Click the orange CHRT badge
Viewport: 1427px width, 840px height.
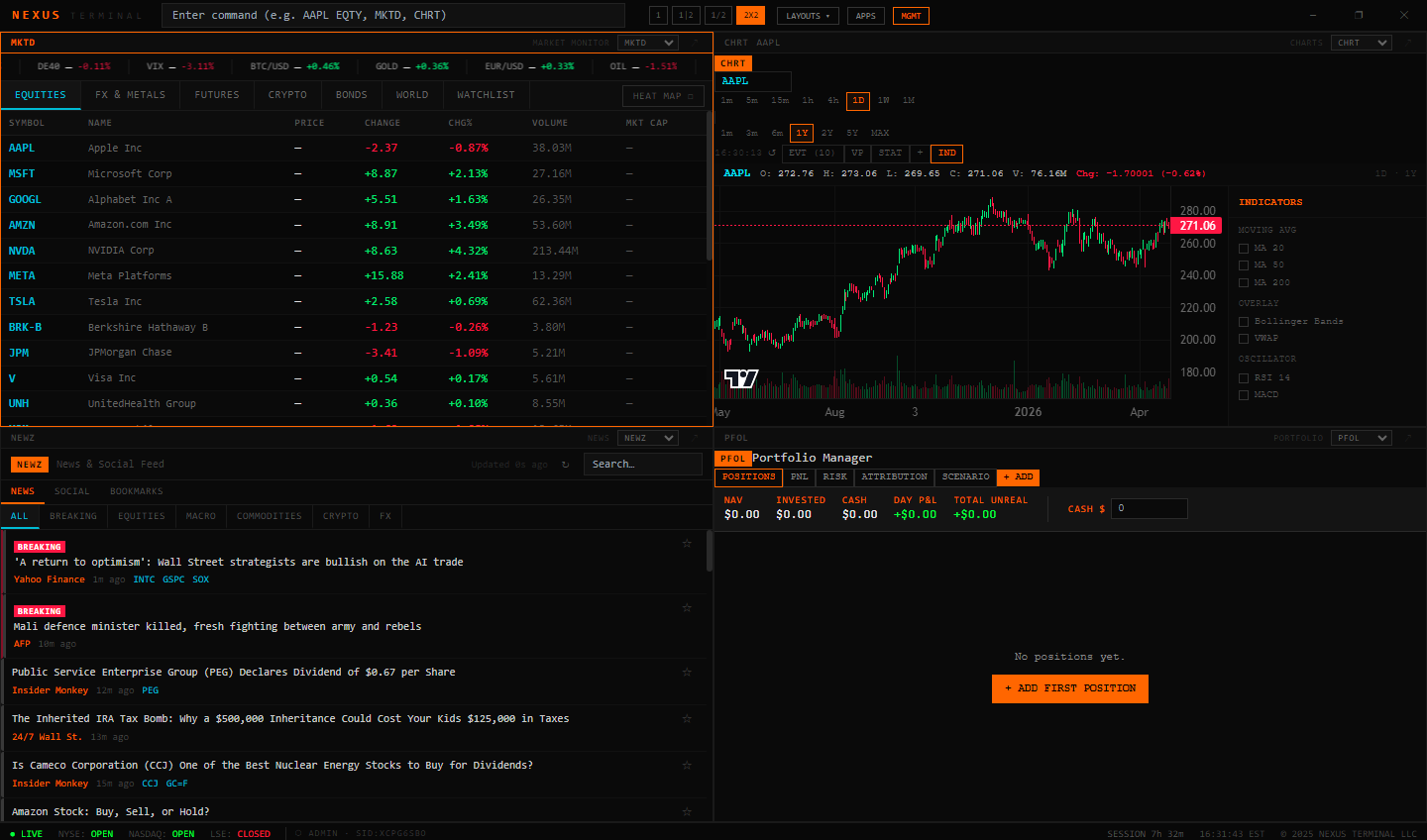(733, 63)
